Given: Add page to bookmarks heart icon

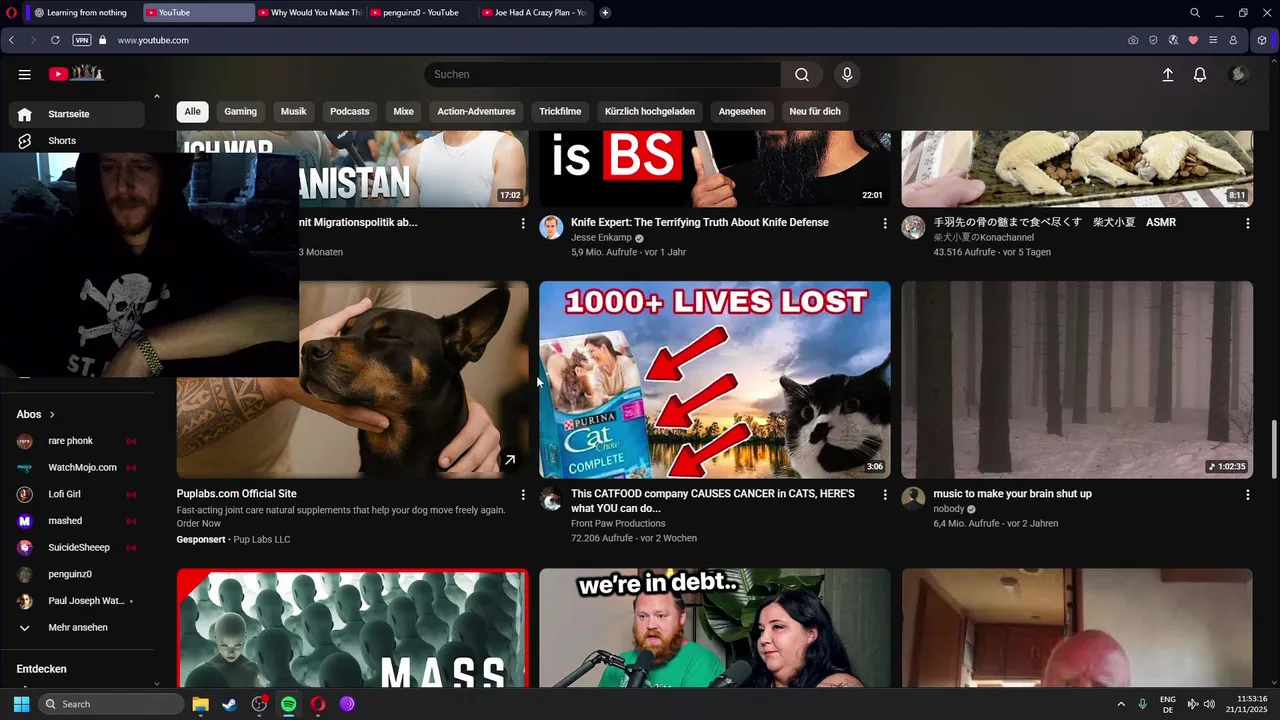Looking at the screenshot, I should [1193, 40].
